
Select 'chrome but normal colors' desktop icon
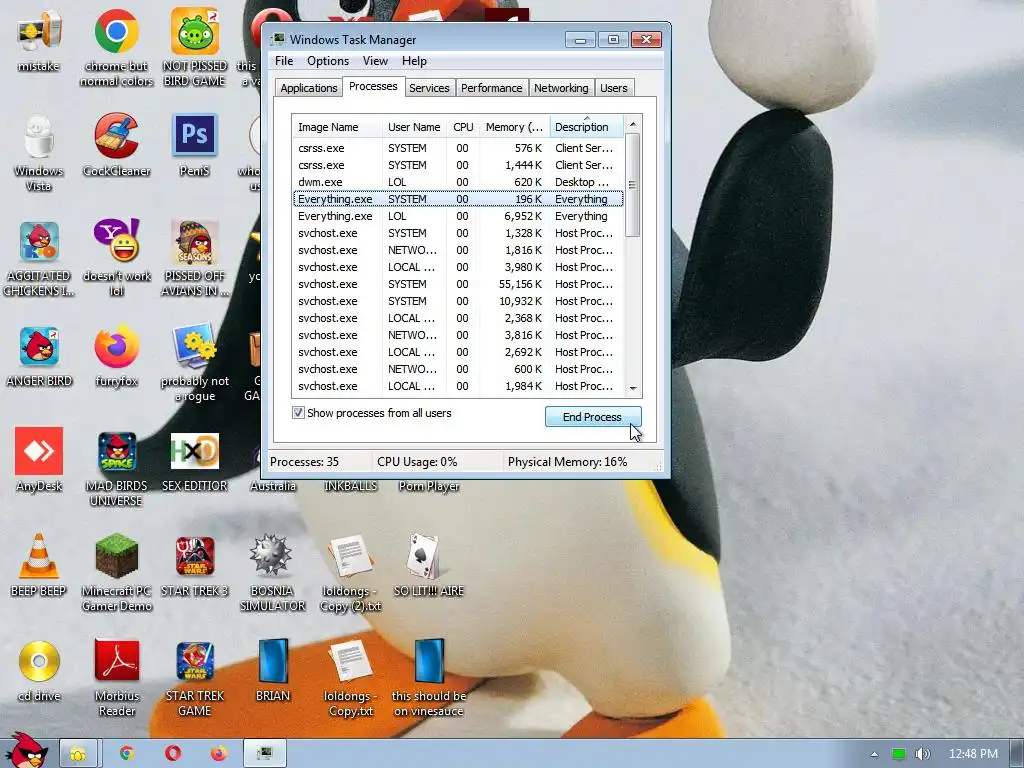click(116, 47)
